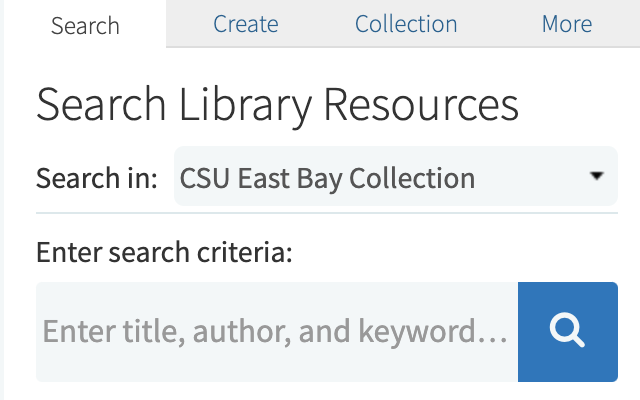Go to Collection in the top tab bar
Viewport: 640px width, 400px height.
point(406,24)
